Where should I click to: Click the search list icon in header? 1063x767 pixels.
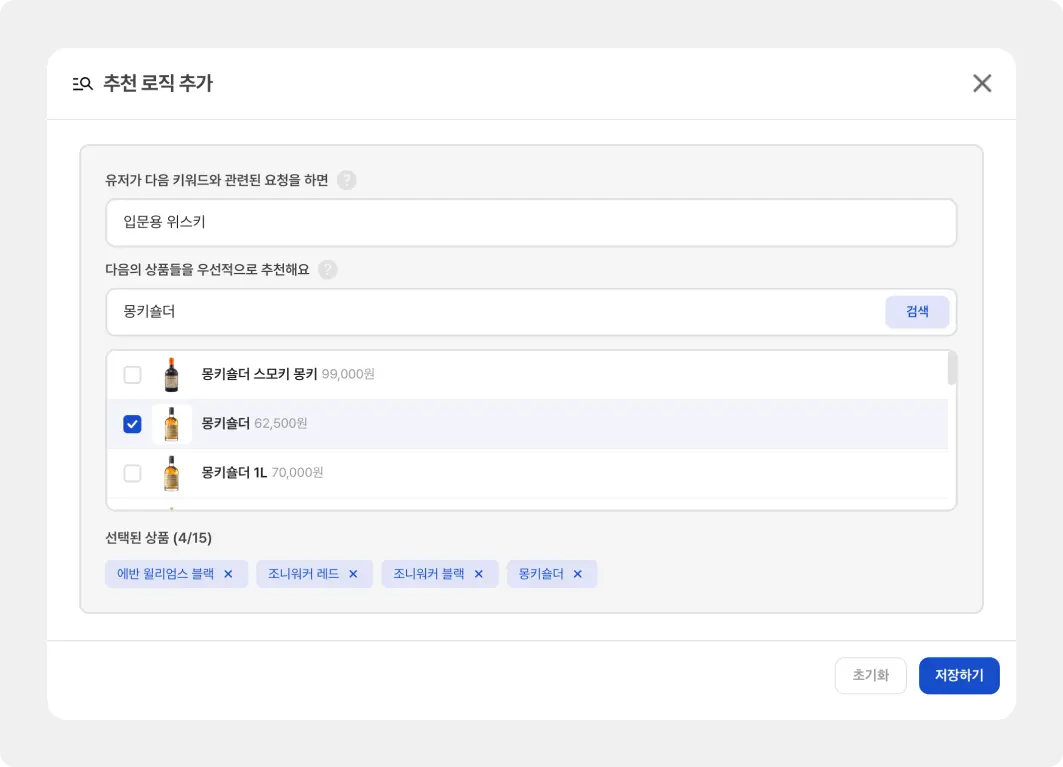pyautogui.click(x=83, y=84)
